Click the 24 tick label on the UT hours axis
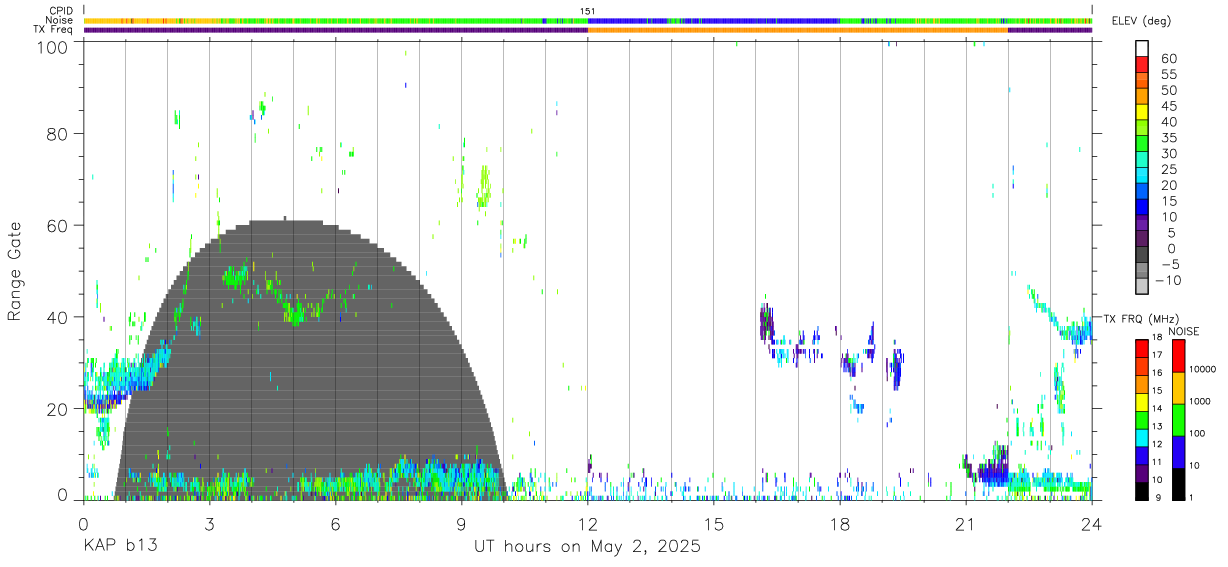The height and width of the screenshot is (567, 1228). pos(1092,523)
